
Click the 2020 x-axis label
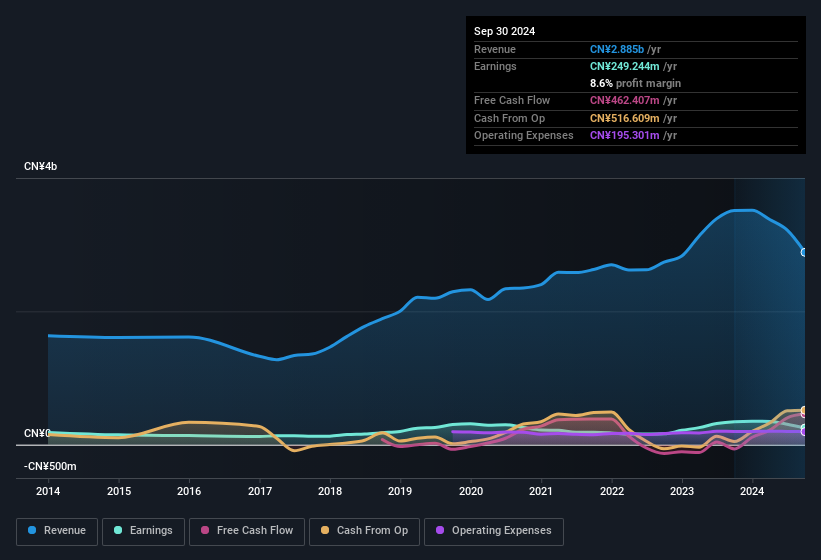tap(471, 491)
